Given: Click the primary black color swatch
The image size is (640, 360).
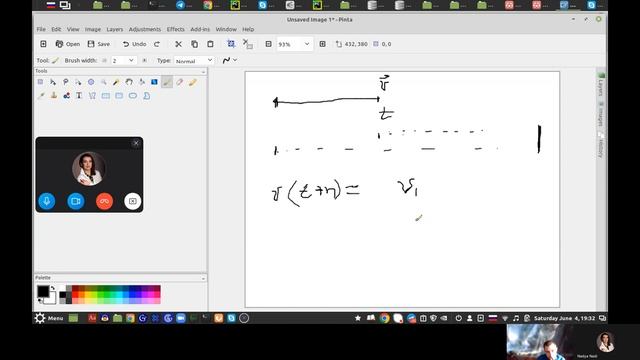Looking at the screenshot, I should [43, 291].
